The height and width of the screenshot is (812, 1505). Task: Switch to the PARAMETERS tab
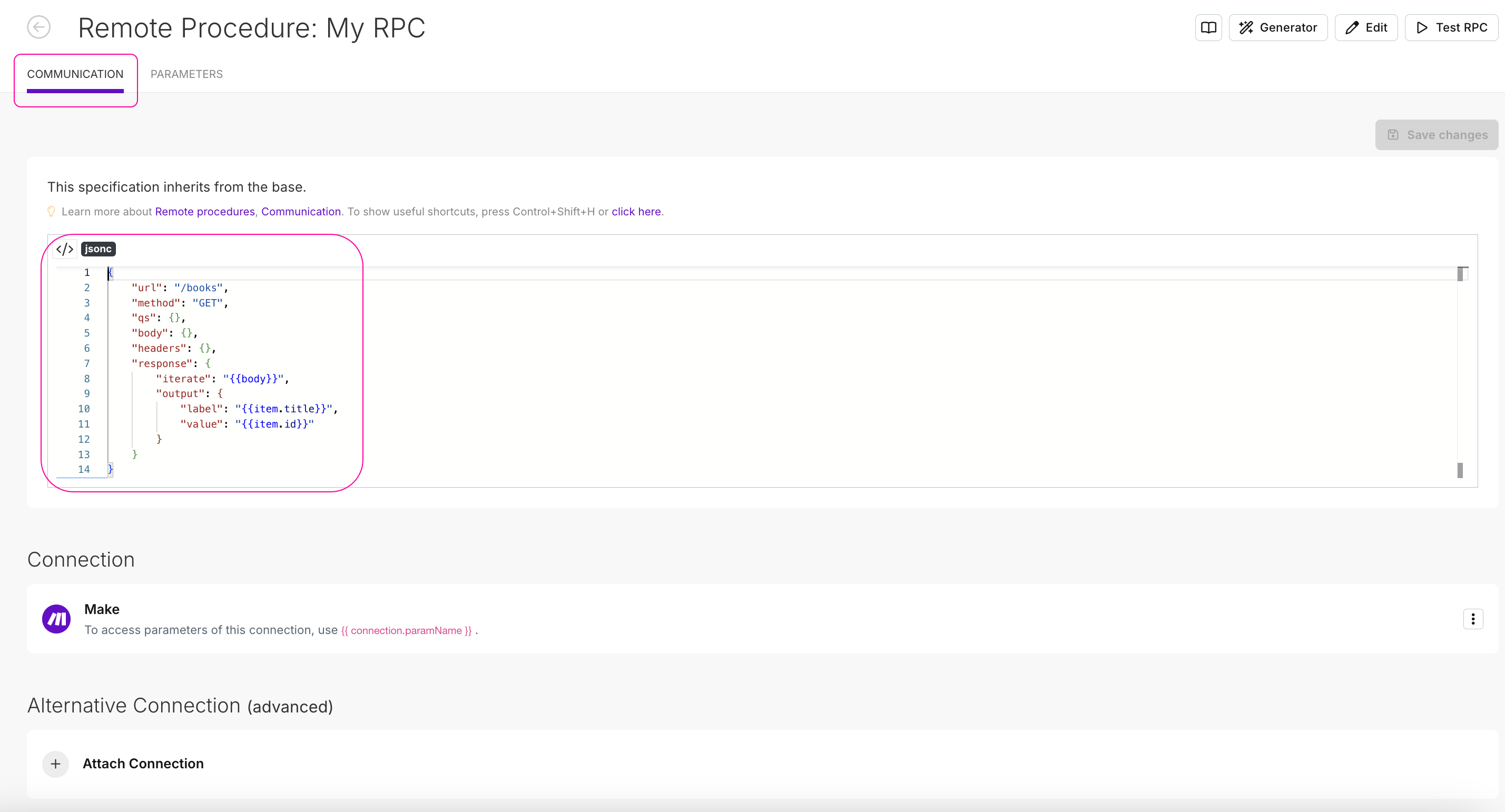[x=186, y=74]
